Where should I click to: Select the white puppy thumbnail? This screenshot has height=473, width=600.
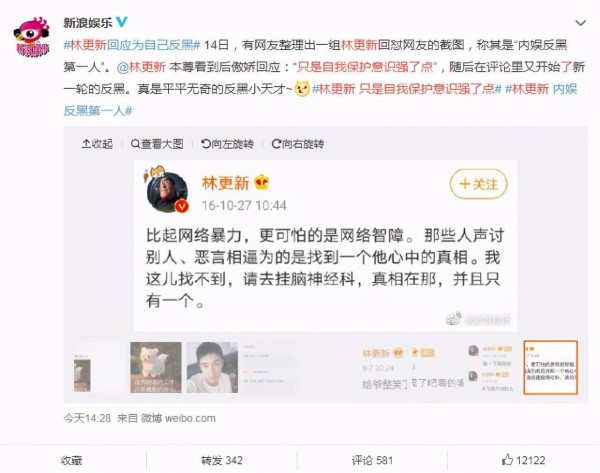click(x=156, y=367)
